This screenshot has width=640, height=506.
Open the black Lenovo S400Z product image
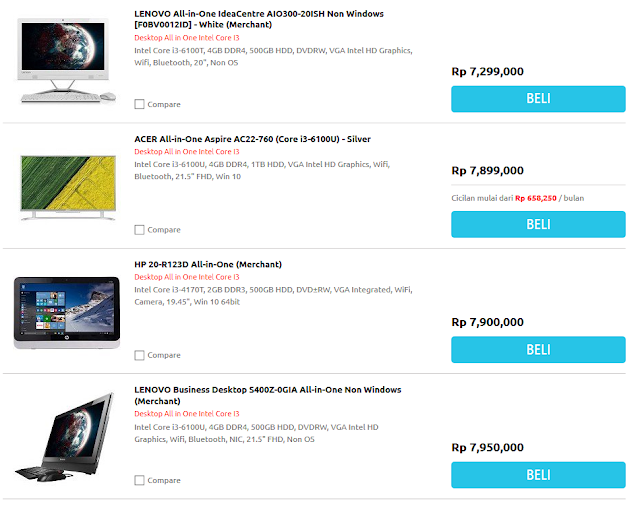(x=65, y=437)
